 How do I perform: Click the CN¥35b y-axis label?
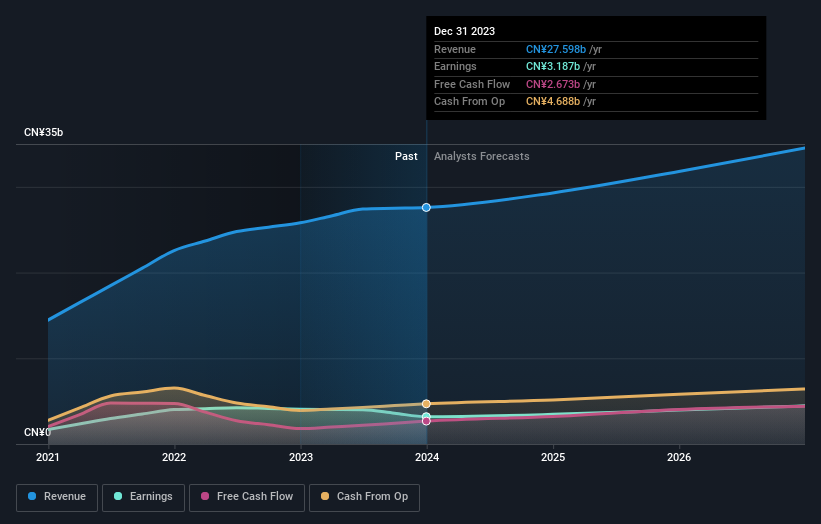[x=43, y=132]
